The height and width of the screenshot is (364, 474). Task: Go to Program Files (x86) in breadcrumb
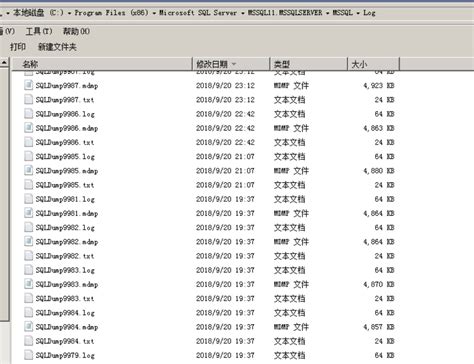click(x=111, y=13)
